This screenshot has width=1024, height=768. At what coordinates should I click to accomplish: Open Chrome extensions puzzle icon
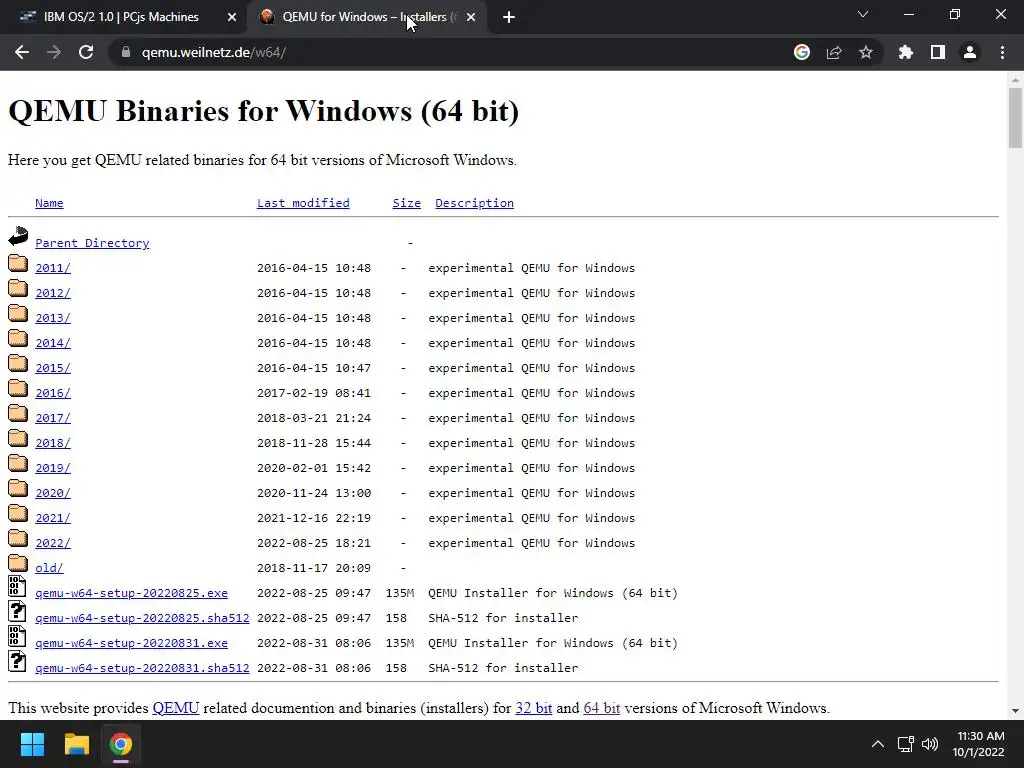(906, 52)
